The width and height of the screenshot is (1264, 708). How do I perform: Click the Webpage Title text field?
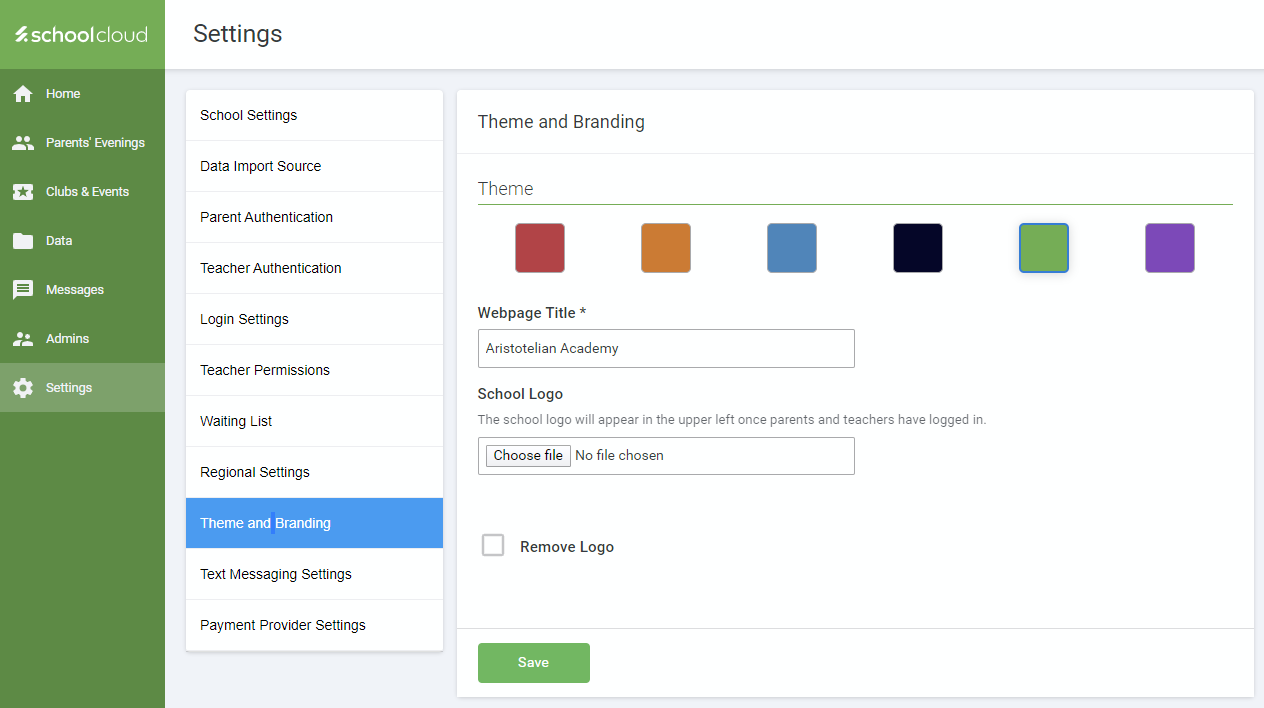666,349
